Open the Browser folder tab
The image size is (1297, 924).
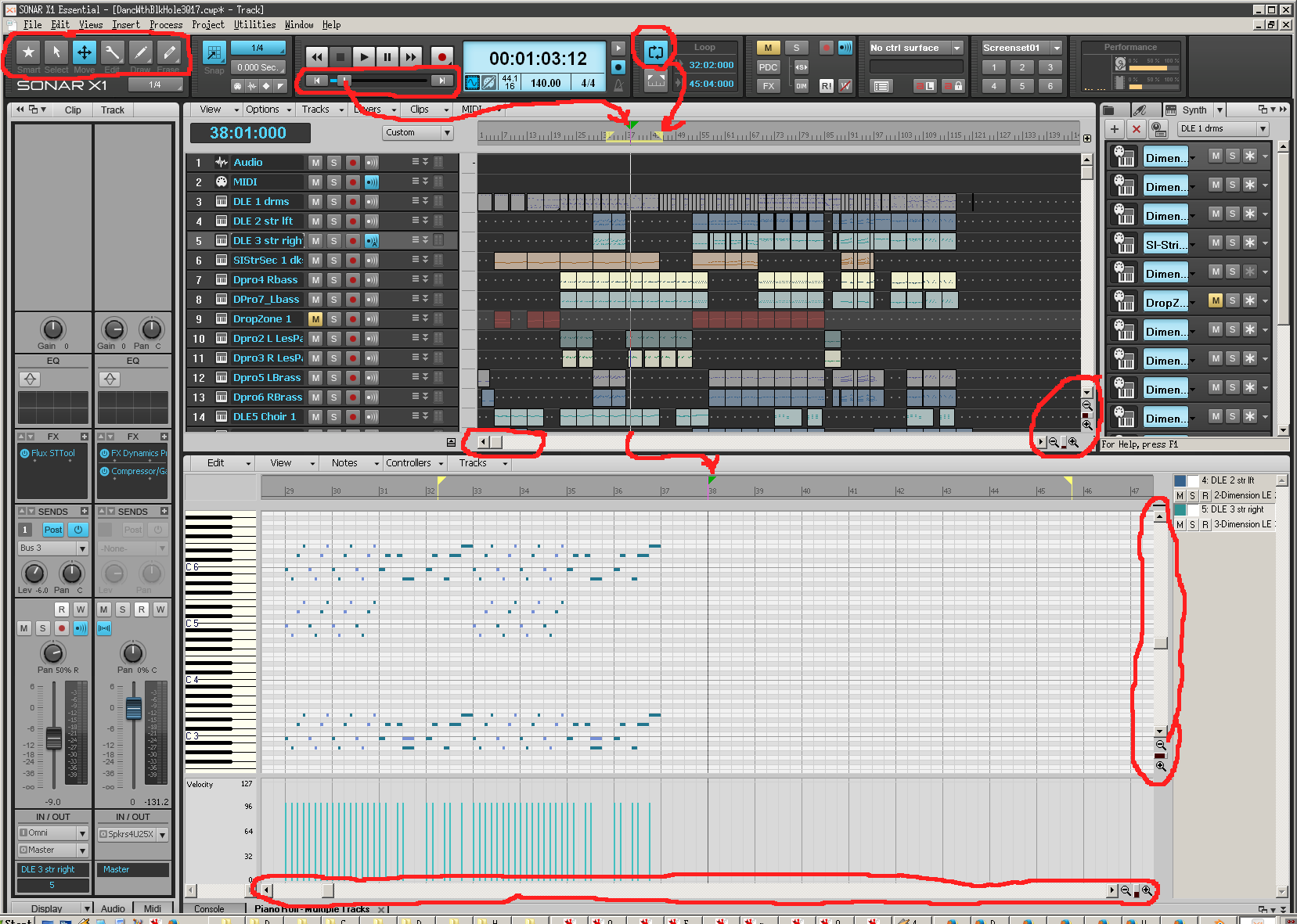click(x=1109, y=110)
